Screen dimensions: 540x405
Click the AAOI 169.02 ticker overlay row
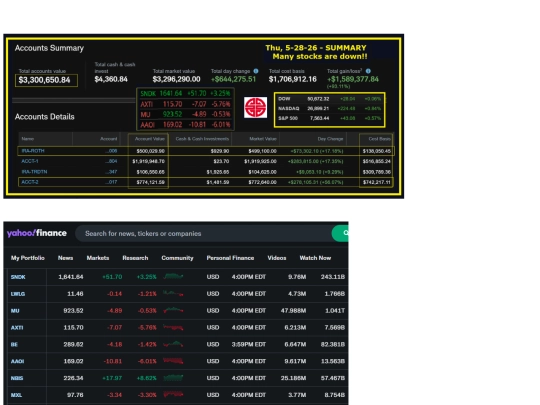pos(185,125)
